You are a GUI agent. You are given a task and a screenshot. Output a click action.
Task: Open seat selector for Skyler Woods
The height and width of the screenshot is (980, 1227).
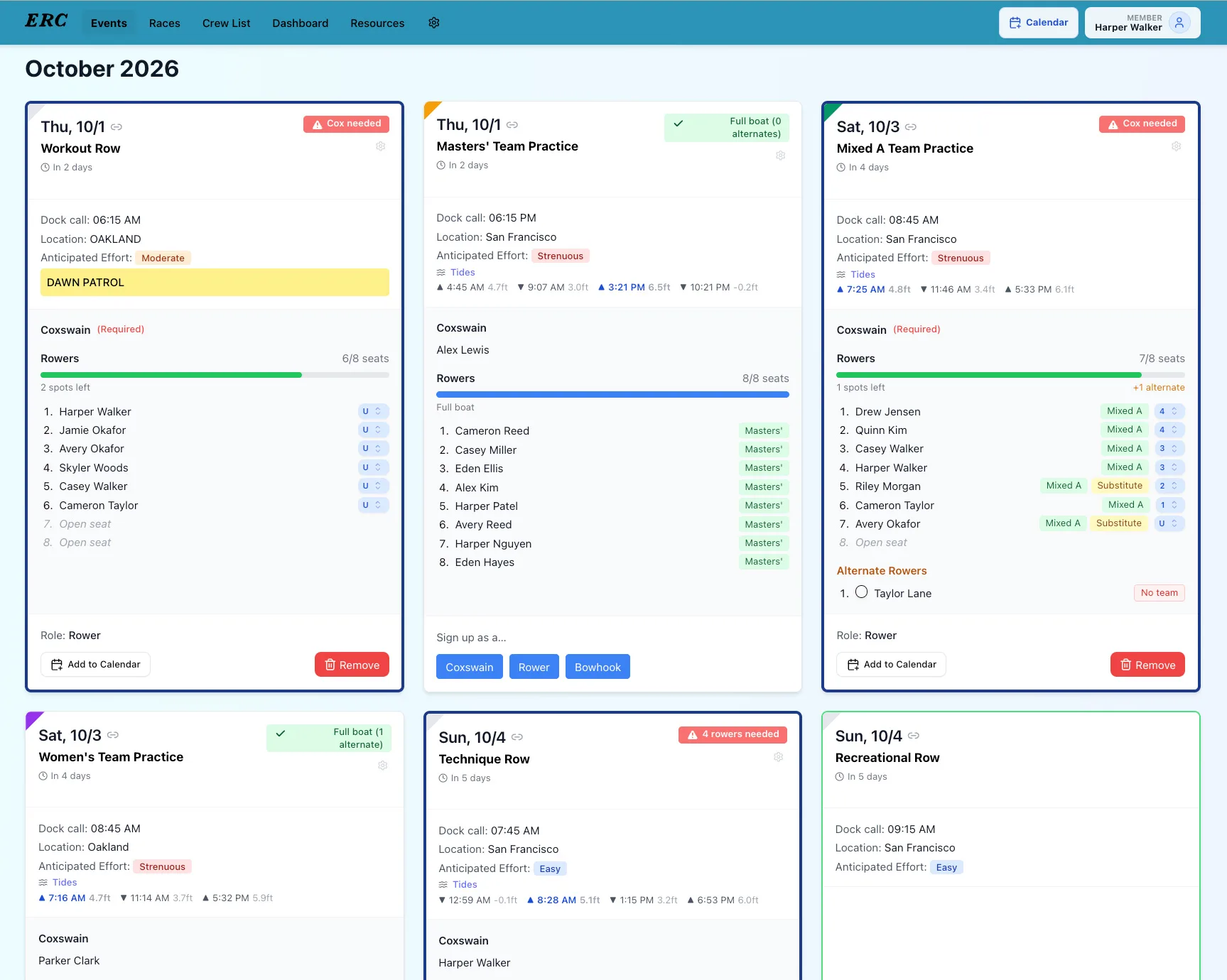pos(373,467)
